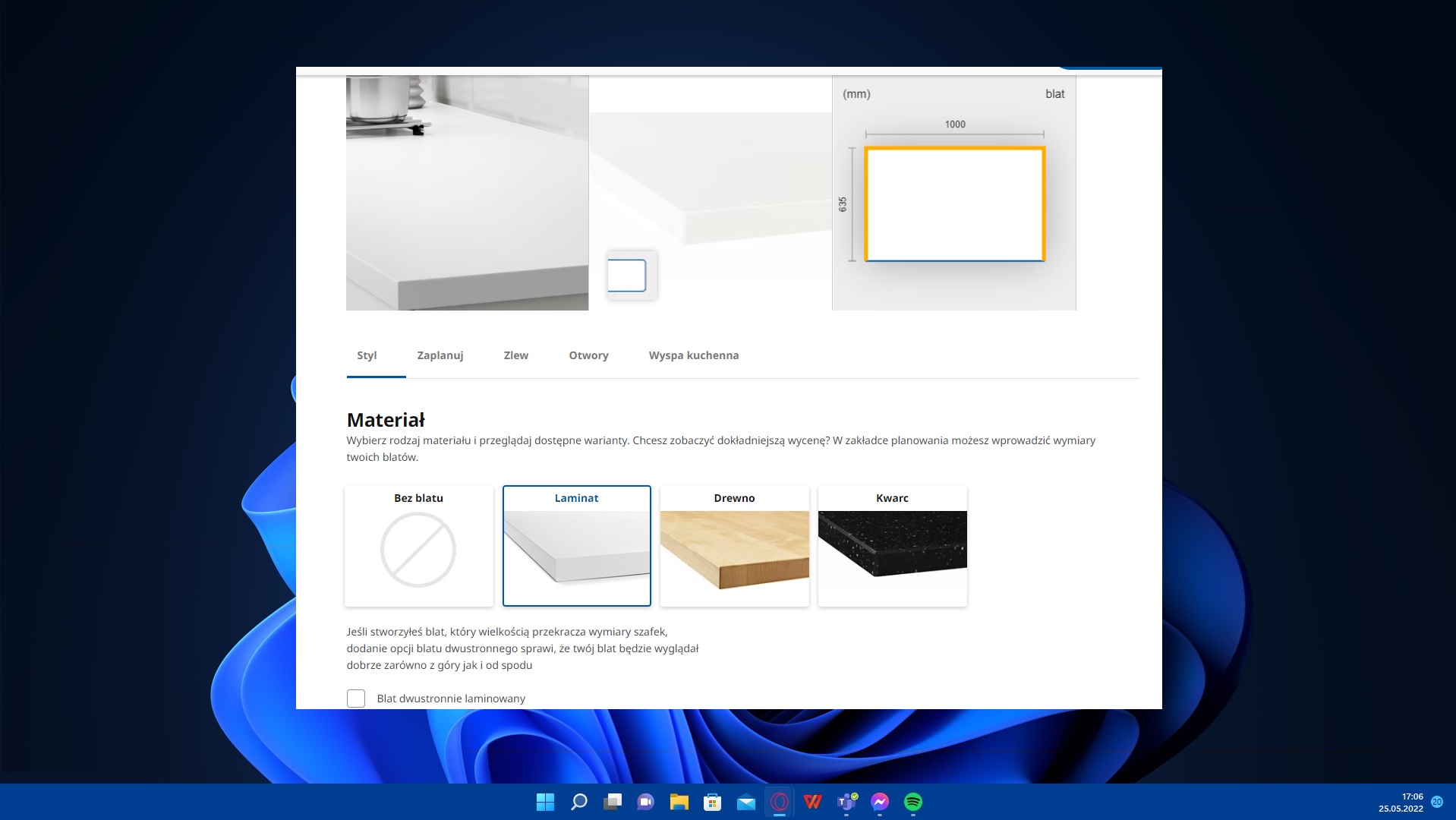1456x820 pixels.
Task: Open the Zlew tab
Action: pos(515,355)
